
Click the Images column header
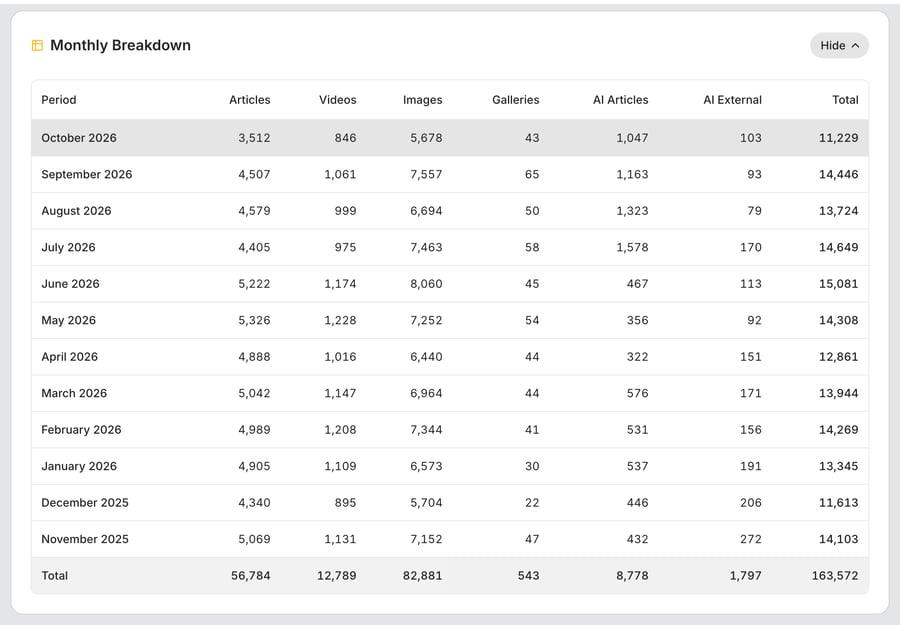(422, 100)
